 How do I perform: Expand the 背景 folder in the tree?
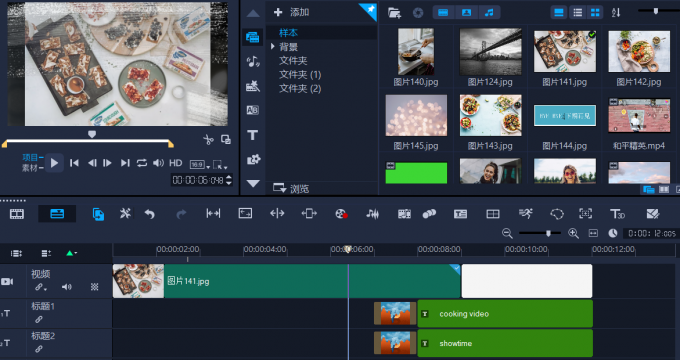point(273,46)
